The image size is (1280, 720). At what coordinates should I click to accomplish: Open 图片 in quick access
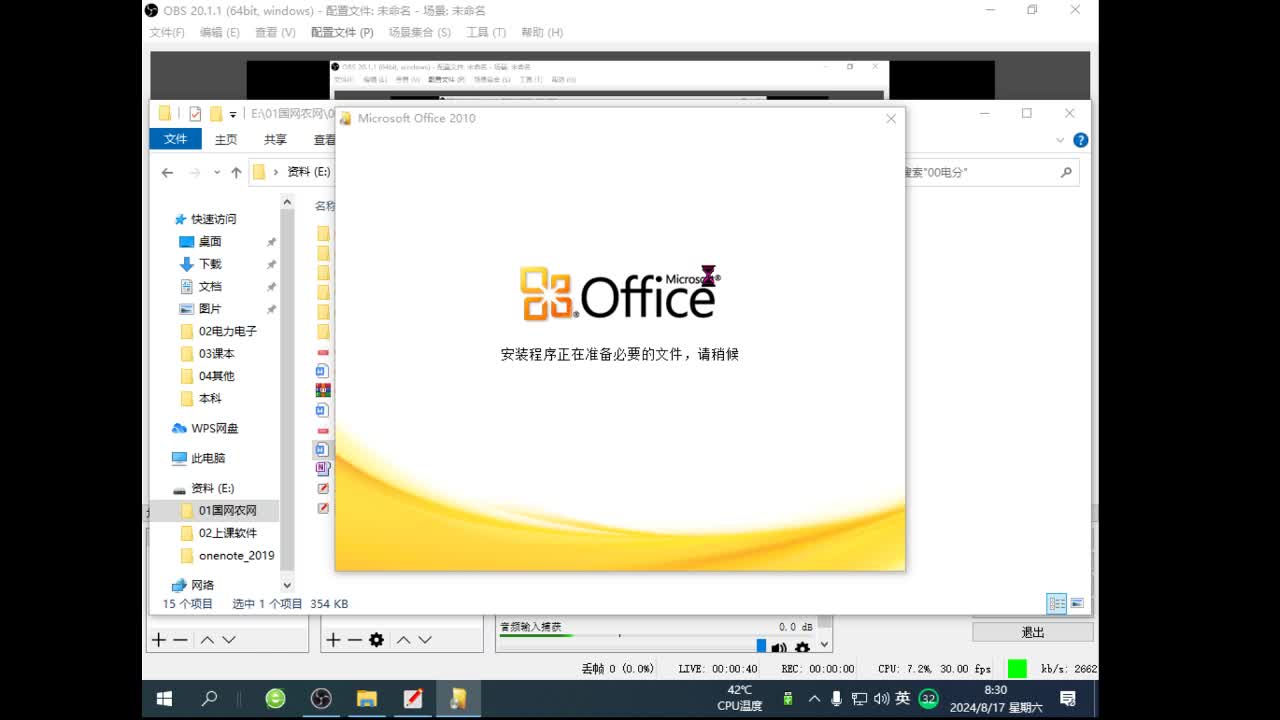point(210,309)
